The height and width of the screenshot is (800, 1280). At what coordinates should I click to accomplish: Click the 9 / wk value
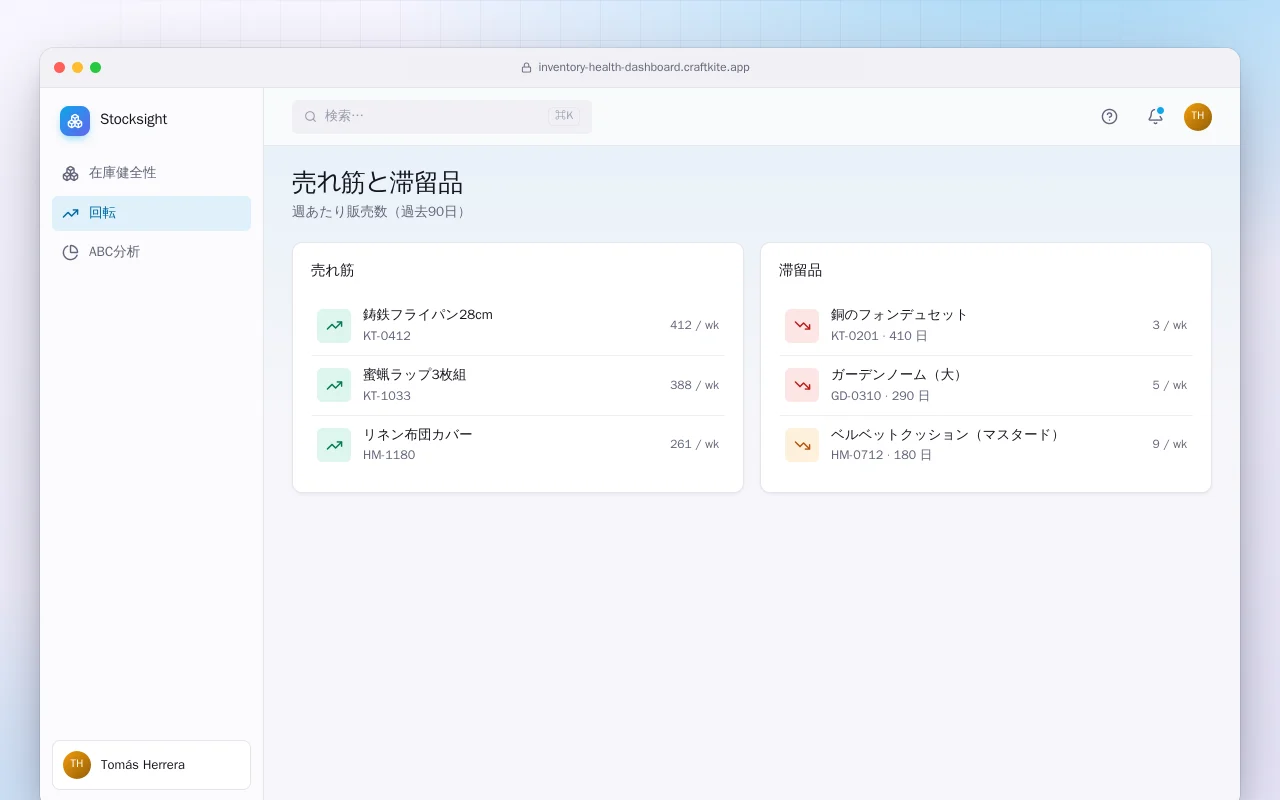click(1170, 445)
